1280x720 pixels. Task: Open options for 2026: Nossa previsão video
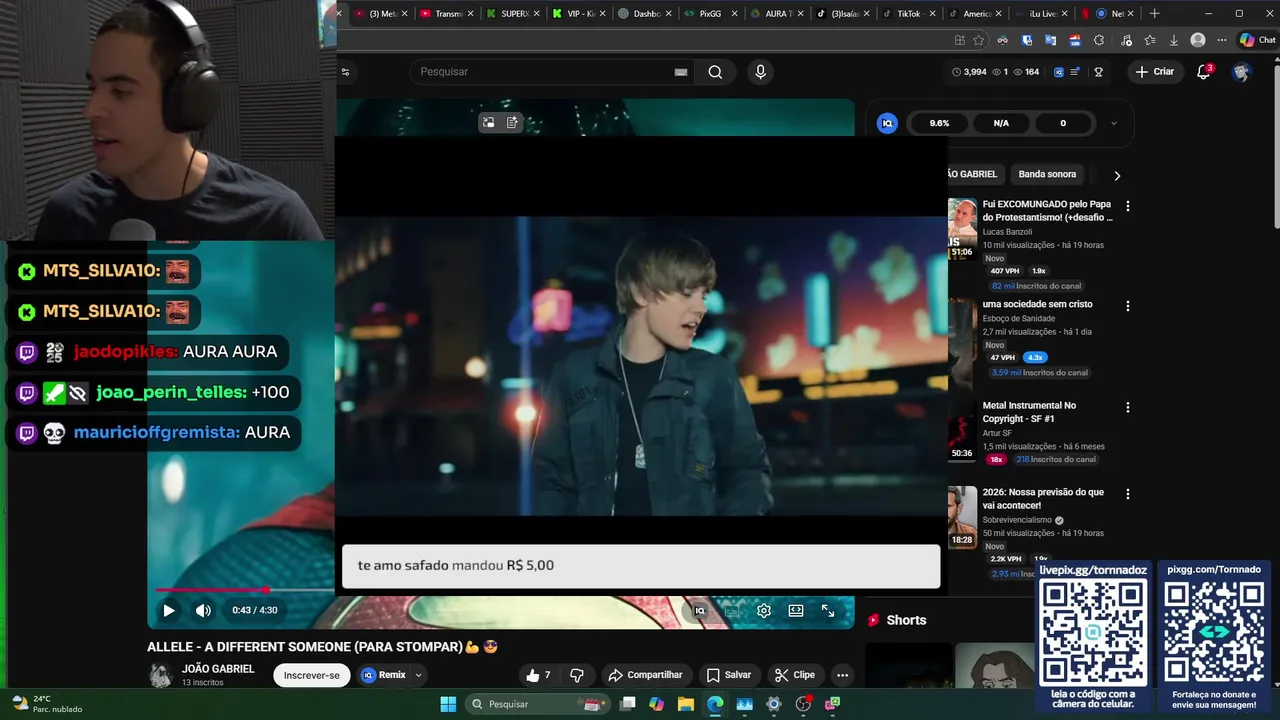[1128, 494]
